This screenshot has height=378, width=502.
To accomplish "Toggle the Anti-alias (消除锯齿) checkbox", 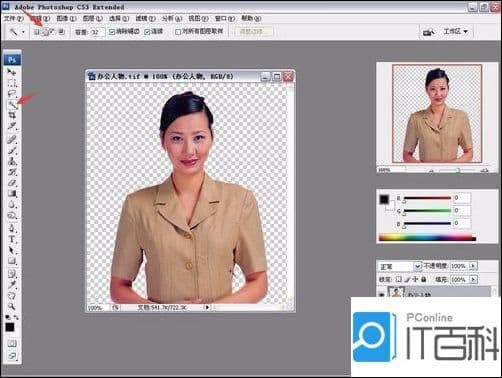I will point(112,32).
